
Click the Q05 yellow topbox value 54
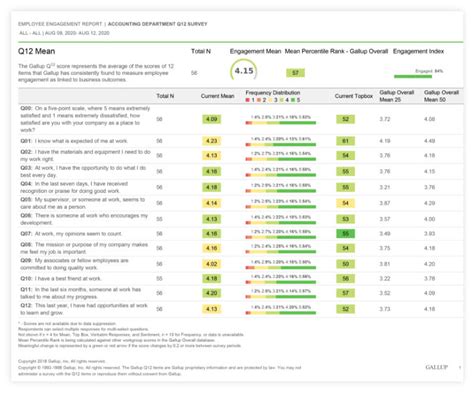pos(346,203)
